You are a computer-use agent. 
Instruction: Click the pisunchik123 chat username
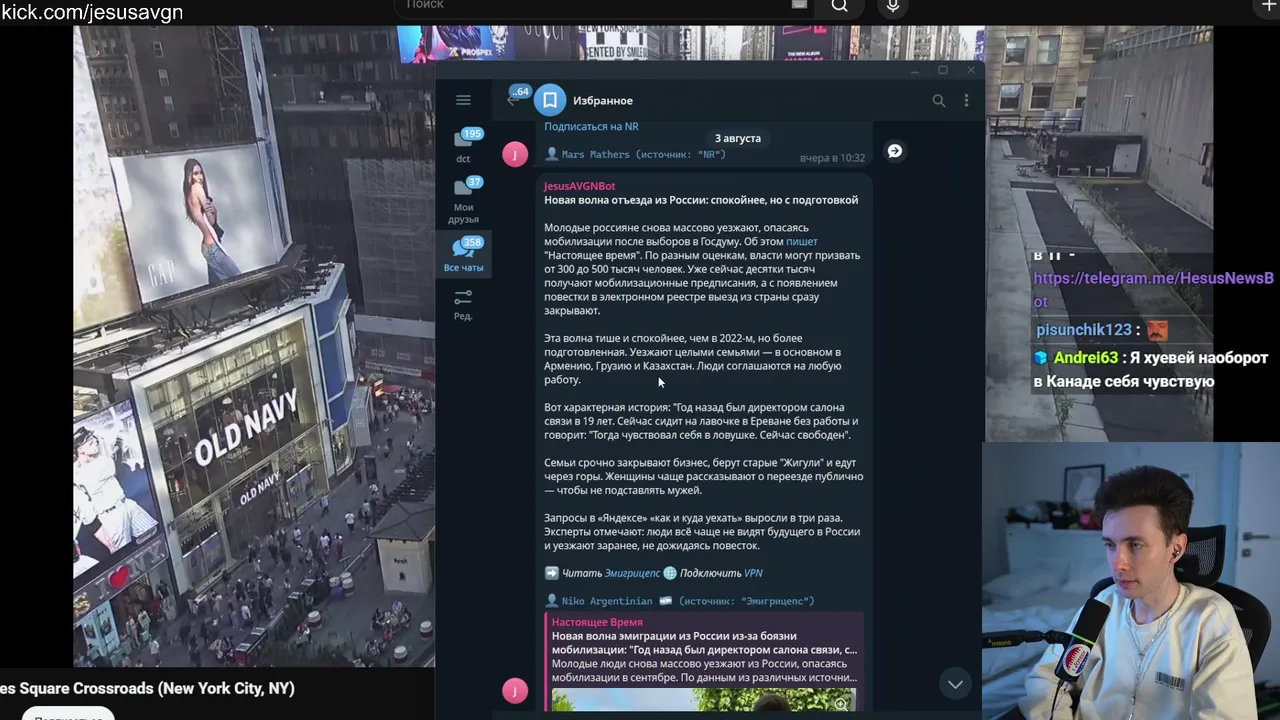click(1084, 329)
